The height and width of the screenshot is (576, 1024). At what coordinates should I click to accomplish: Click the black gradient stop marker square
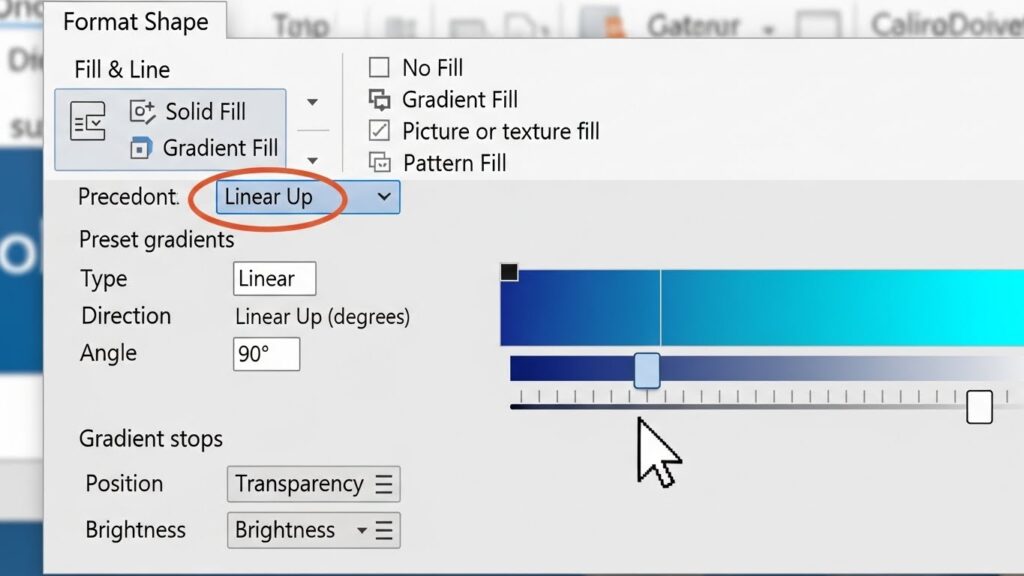point(509,272)
